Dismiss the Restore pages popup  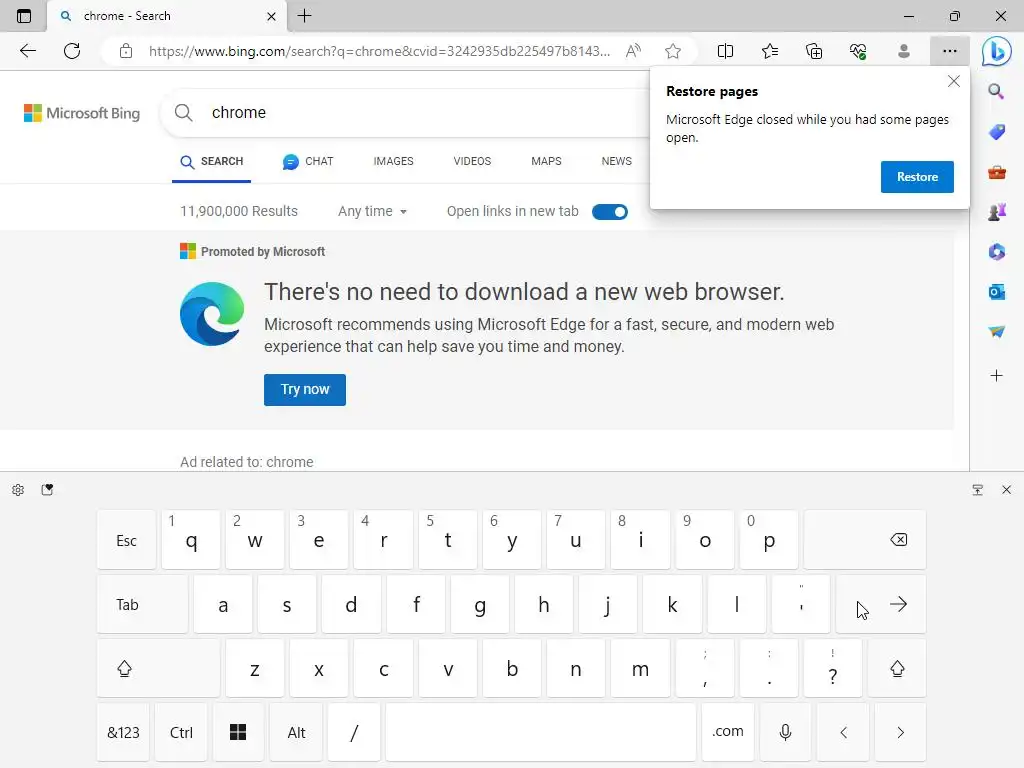coord(953,81)
